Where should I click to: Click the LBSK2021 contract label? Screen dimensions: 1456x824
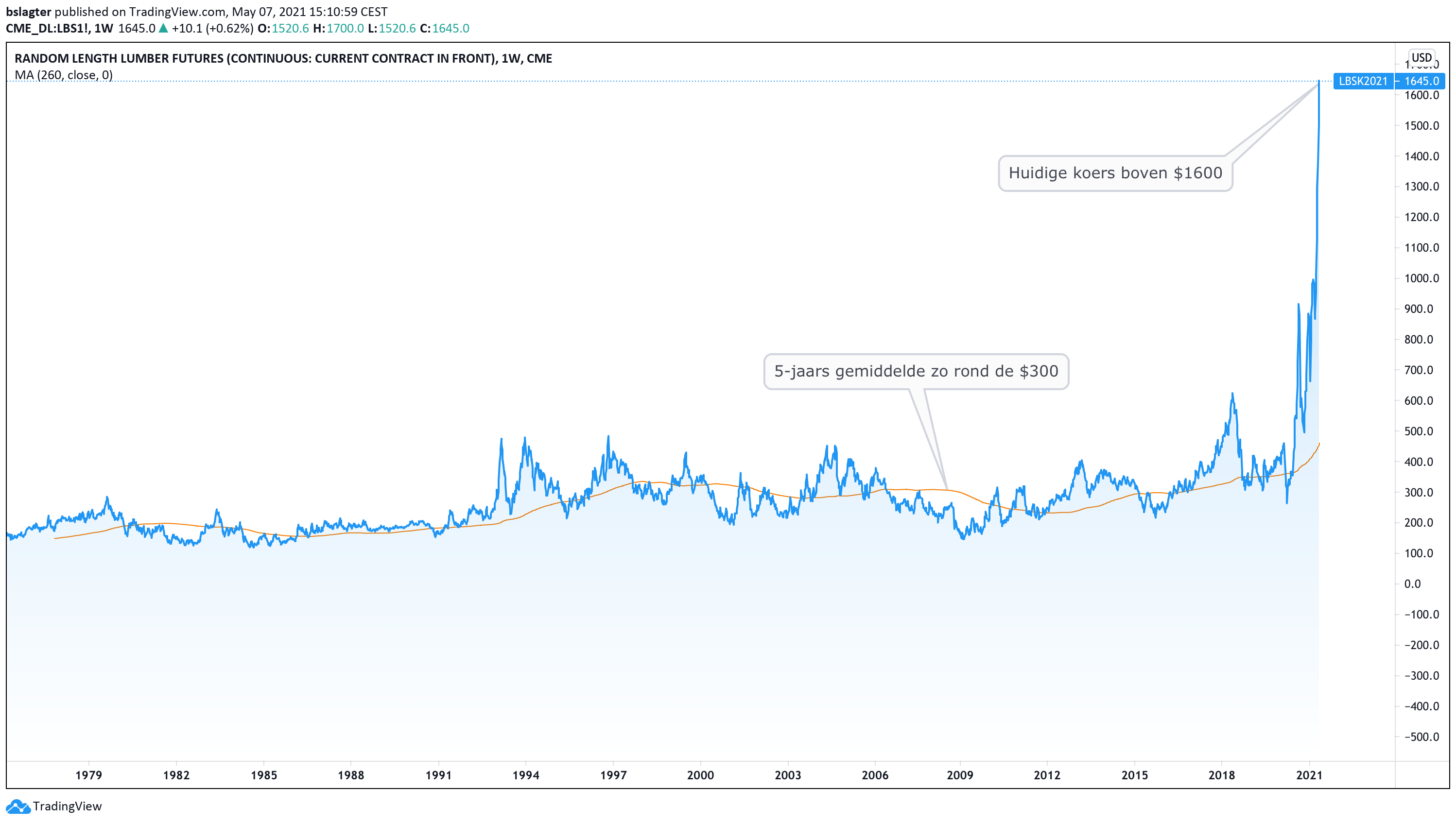coord(1362,81)
